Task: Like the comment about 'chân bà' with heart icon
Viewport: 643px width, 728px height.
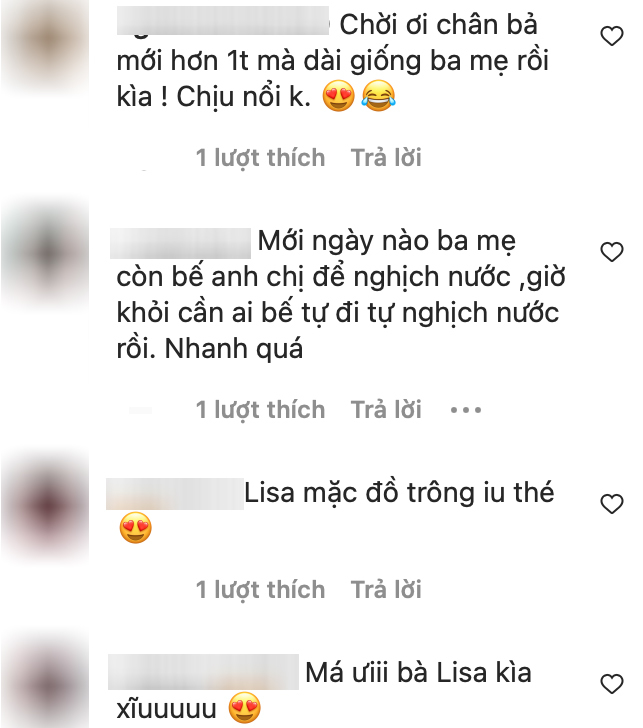Action: [611, 36]
